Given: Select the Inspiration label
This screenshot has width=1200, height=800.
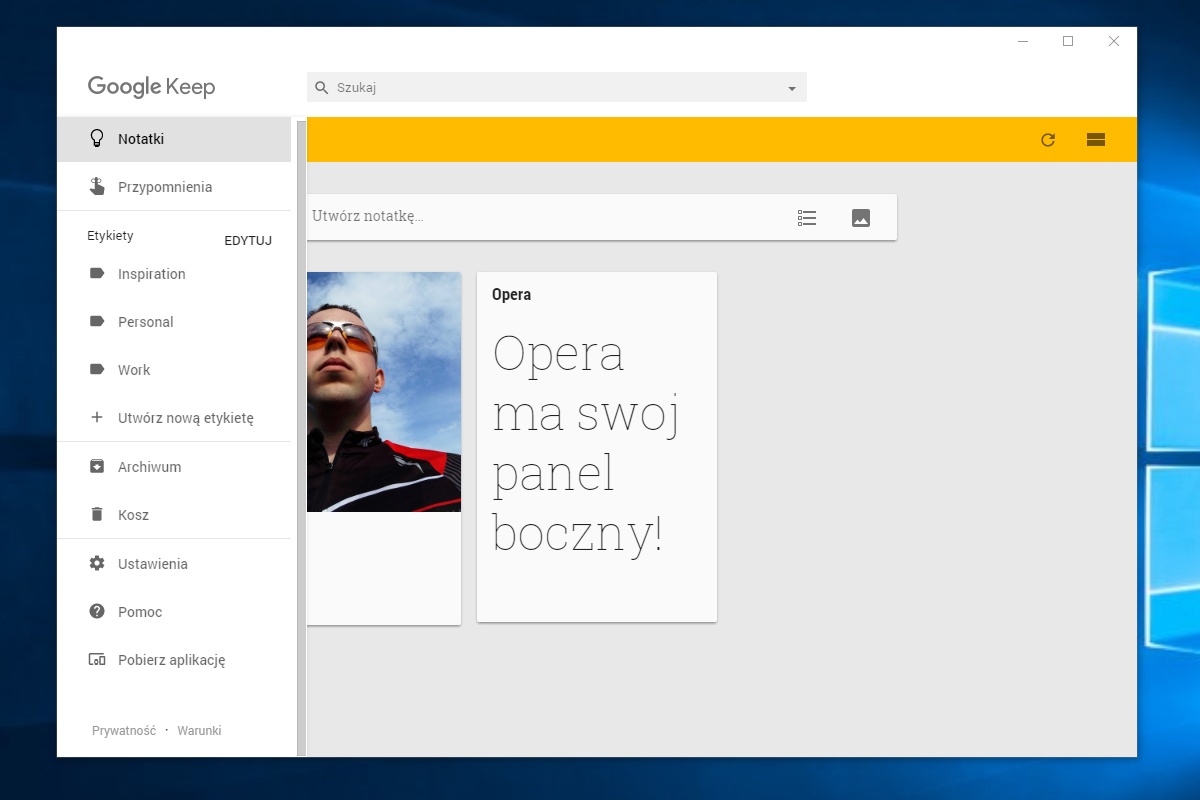Looking at the screenshot, I should (x=151, y=274).
